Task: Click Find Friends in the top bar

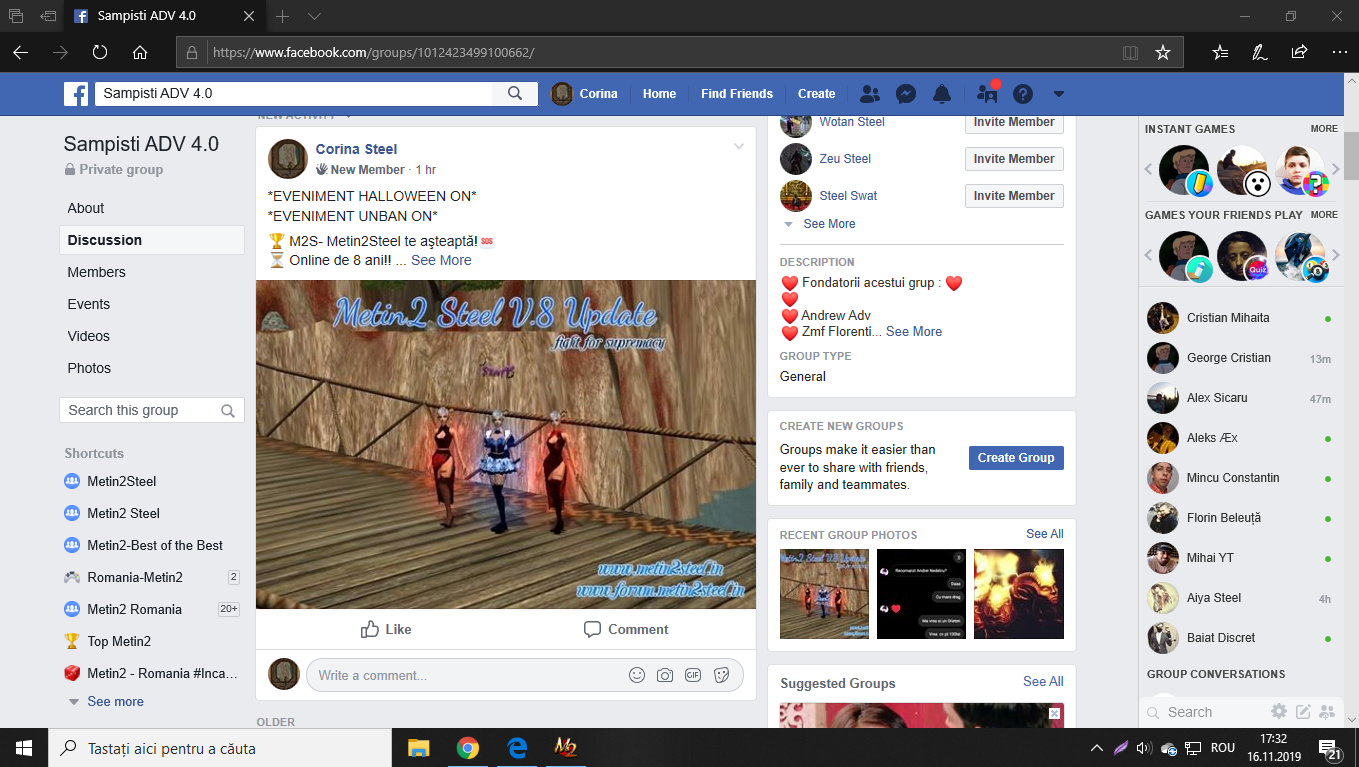Action: click(737, 94)
